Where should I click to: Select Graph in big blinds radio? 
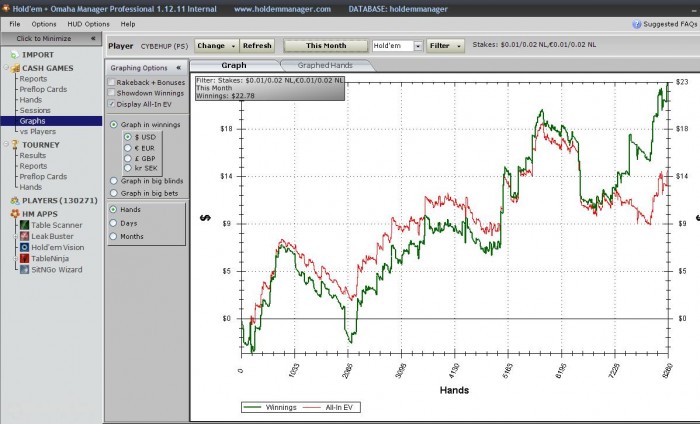(114, 181)
